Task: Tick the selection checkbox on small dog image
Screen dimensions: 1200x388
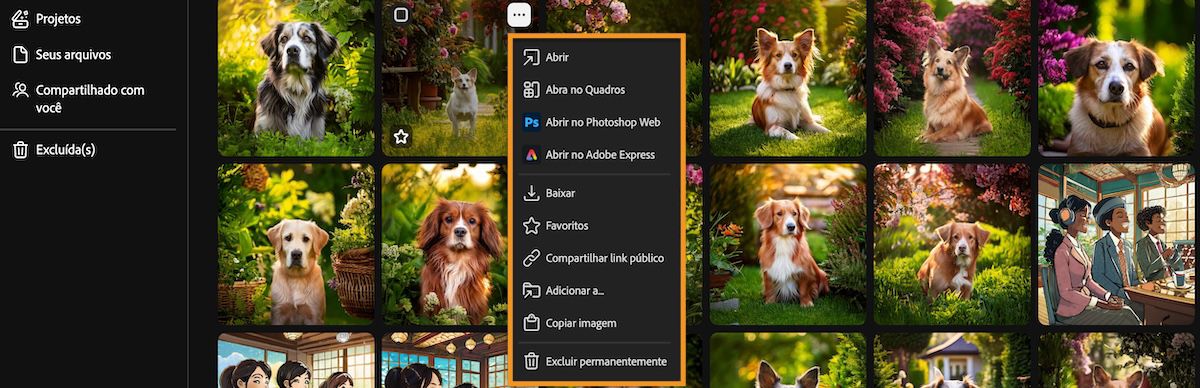Action: (x=401, y=15)
